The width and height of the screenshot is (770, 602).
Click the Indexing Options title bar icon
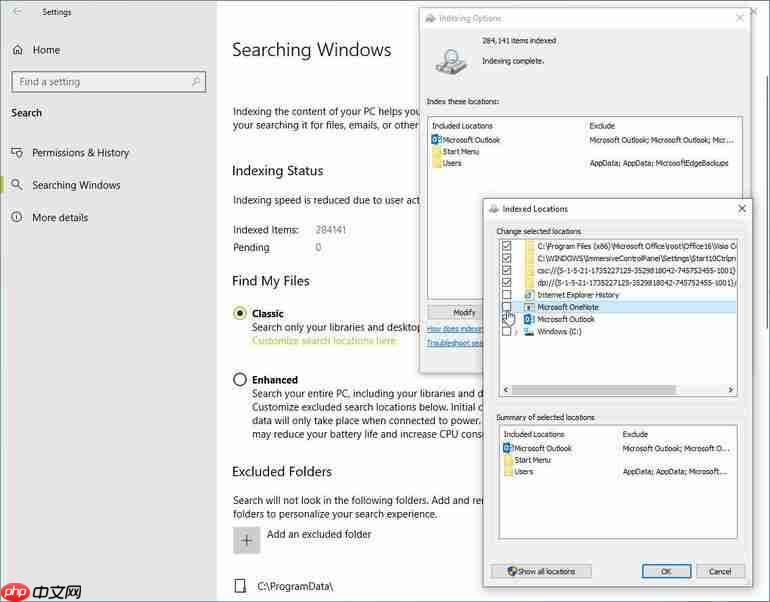tap(431, 19)
